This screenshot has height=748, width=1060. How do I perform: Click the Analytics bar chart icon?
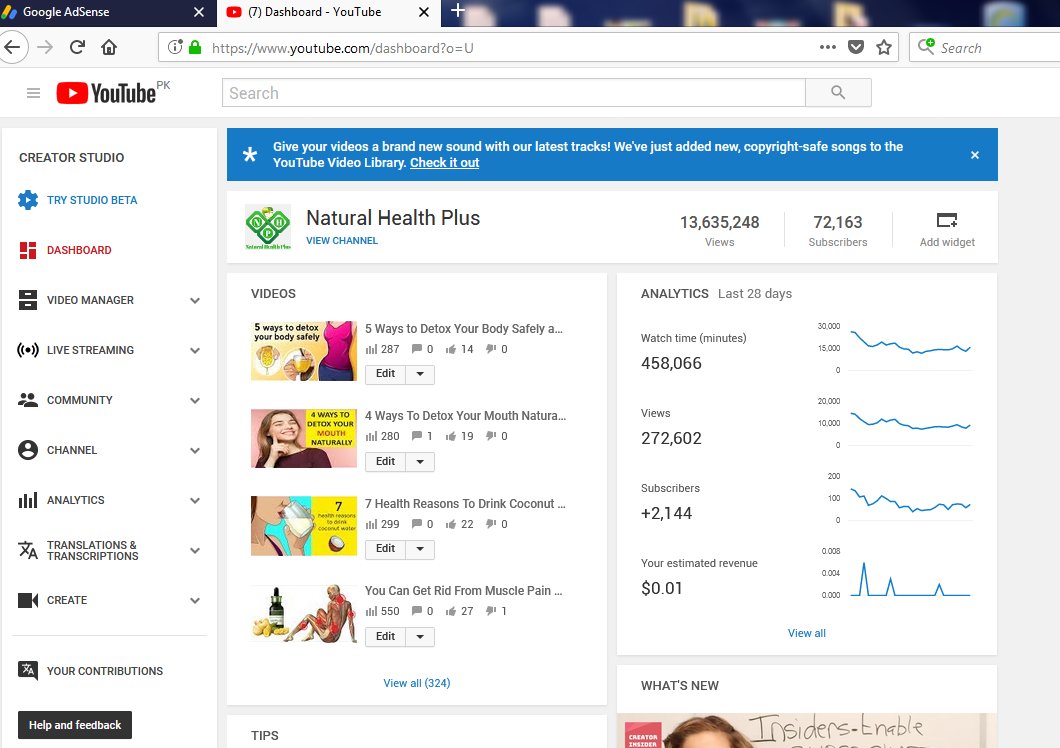(28, 500)
